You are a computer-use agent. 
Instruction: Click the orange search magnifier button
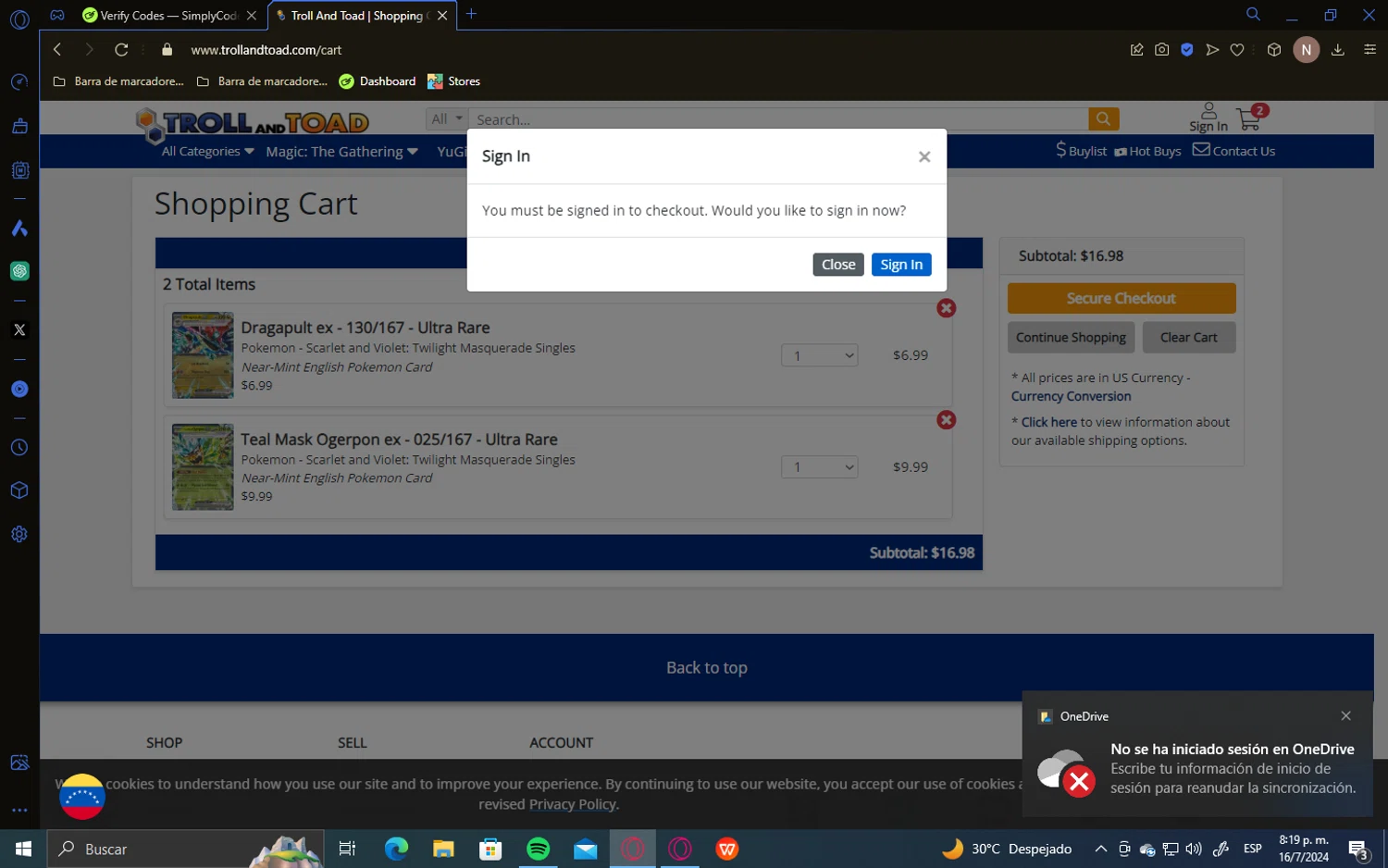tap(1103, 118)
